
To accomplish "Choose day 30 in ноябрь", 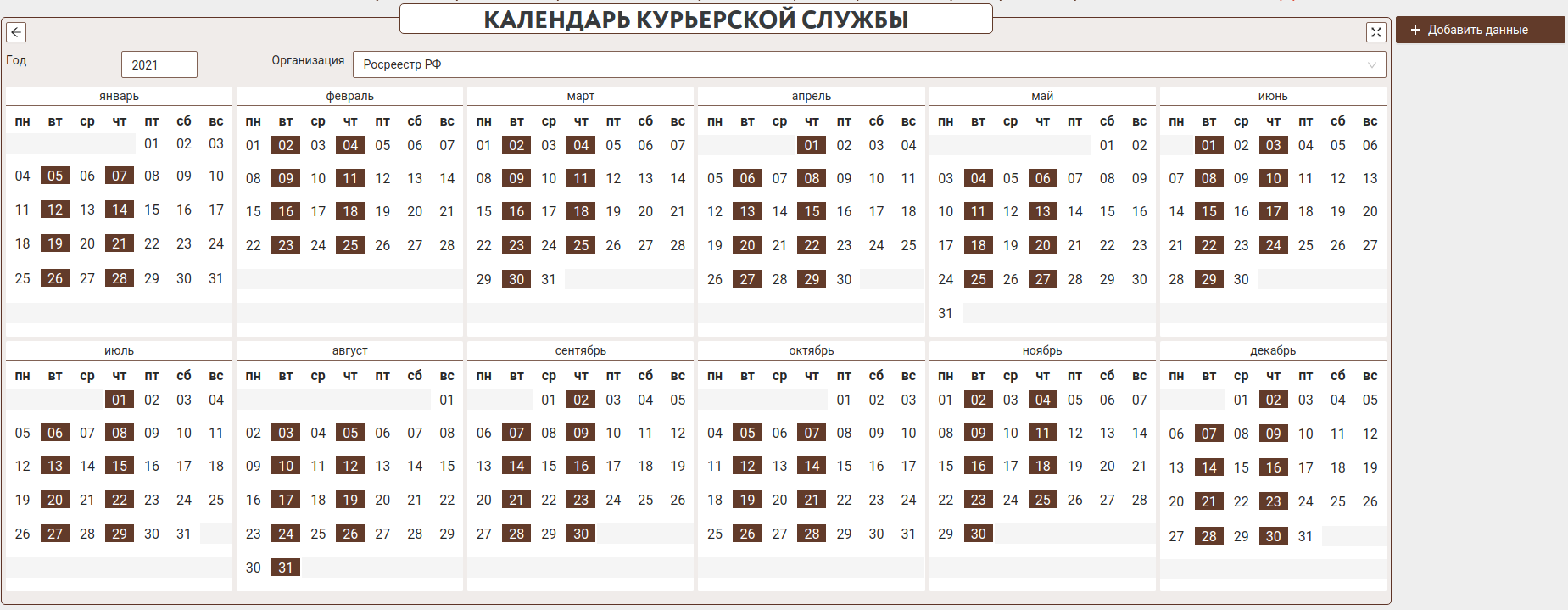I will point(978,534).
